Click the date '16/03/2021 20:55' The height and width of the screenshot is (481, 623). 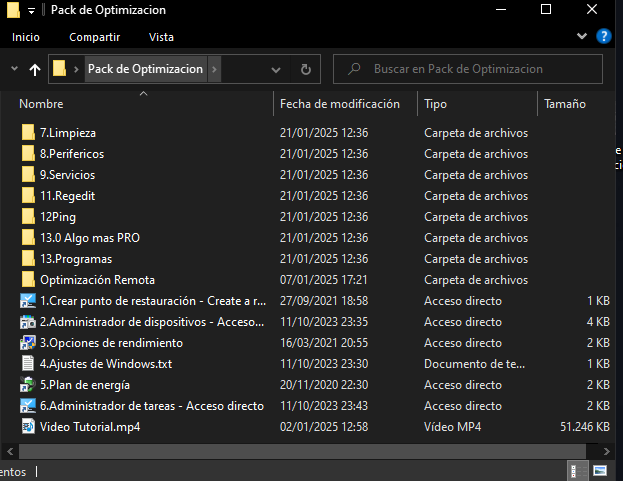[324, 343]
